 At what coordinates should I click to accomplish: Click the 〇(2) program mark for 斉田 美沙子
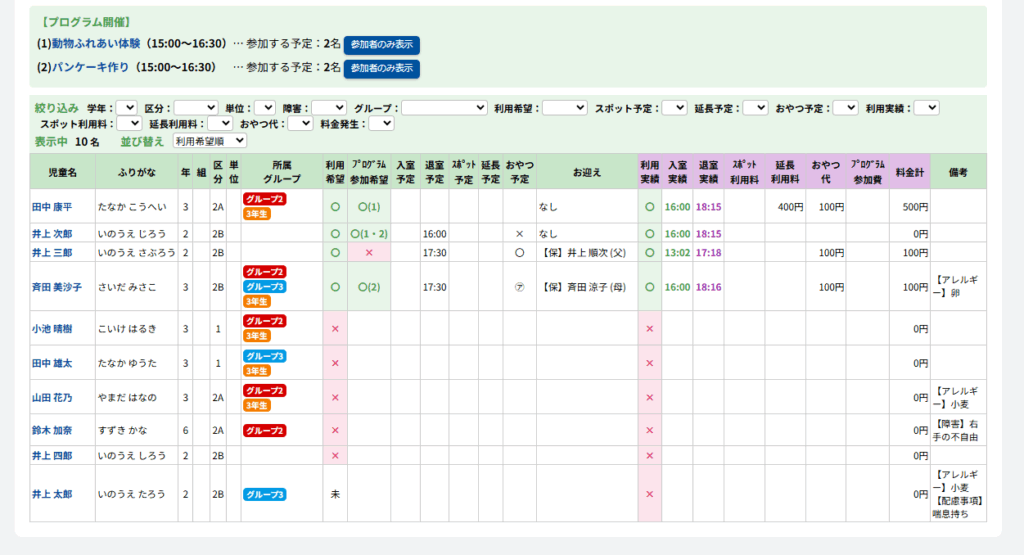369,287
